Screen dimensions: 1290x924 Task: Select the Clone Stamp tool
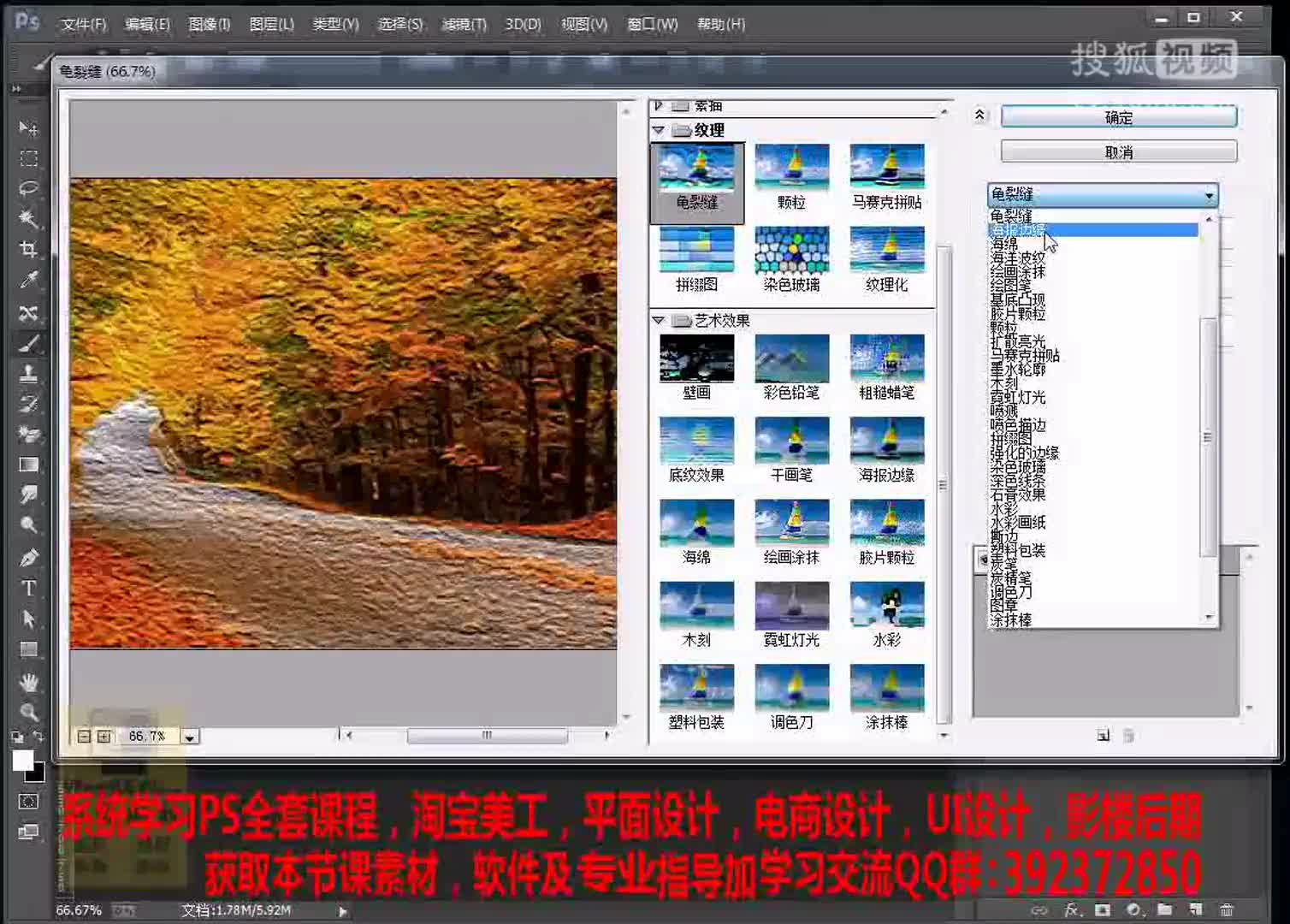pyautogui.click(x=28, y=373)
